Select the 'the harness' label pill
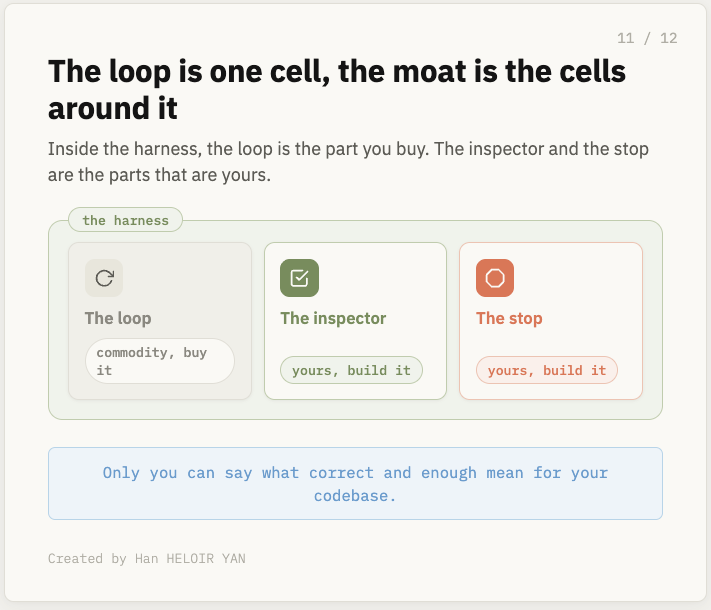 tap(126, 220)
